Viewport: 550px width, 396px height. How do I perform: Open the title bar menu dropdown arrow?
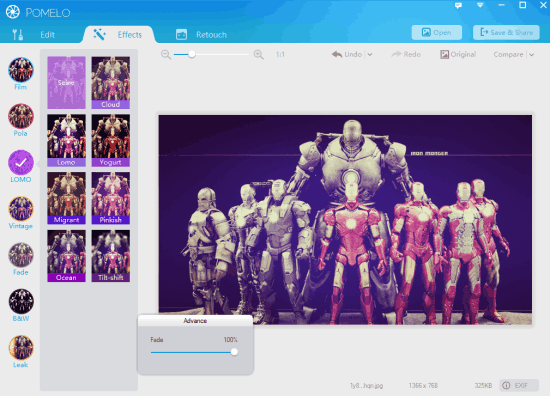[480, 5]
